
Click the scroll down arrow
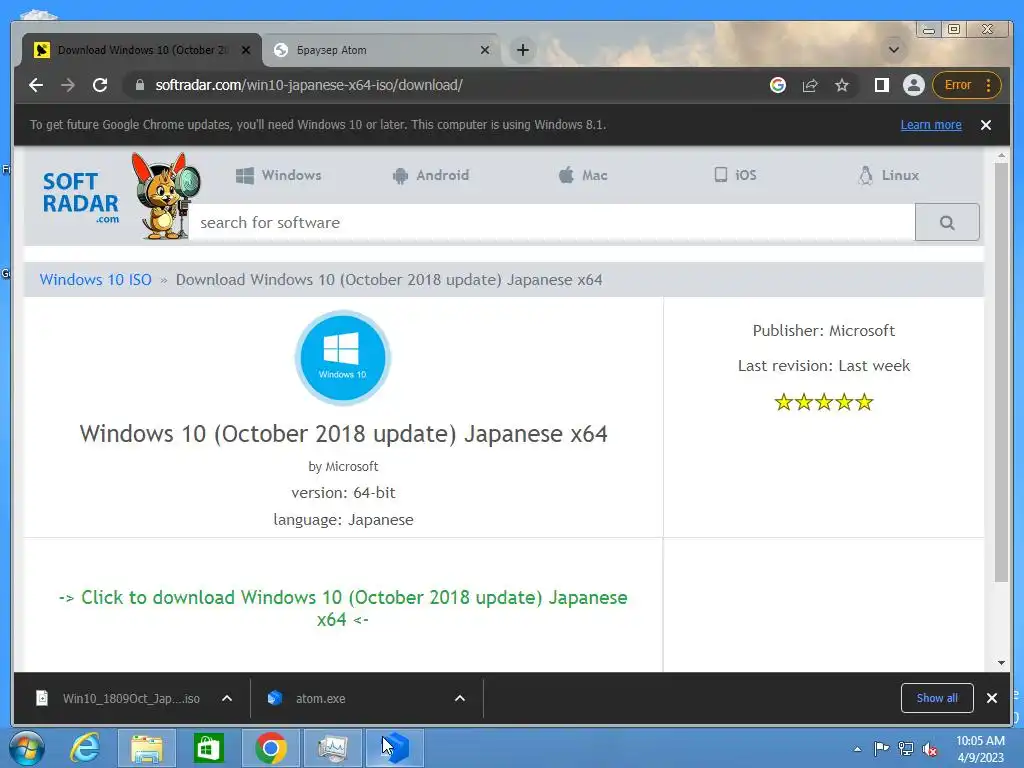(1001, 663)
